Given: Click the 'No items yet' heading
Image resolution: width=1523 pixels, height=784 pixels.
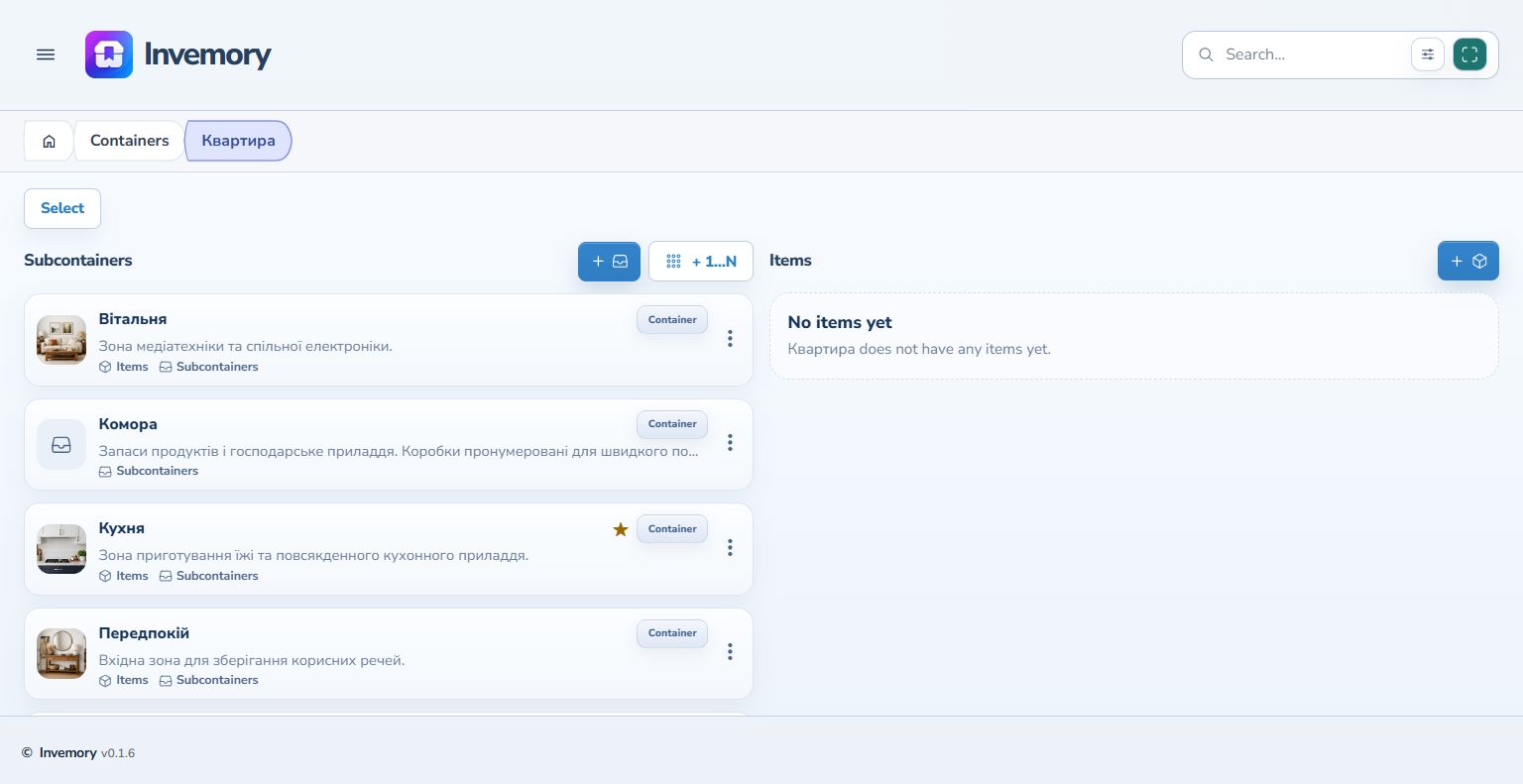Looking at the screenshot, I should tap(840, 322).
